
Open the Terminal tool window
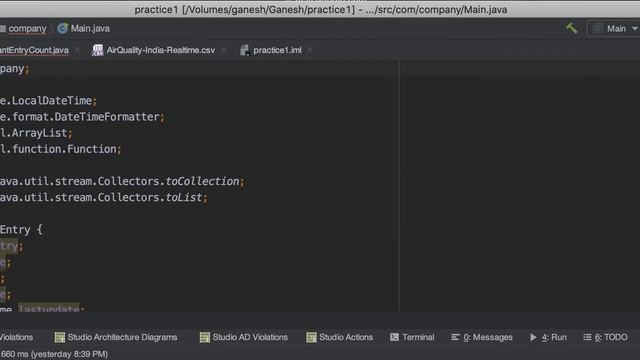(x=412, y=337)
